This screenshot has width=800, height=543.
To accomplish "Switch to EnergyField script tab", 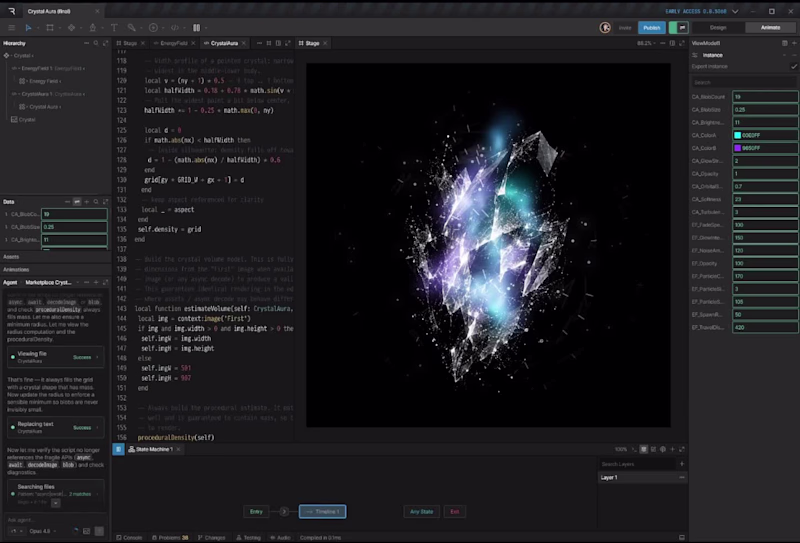I will [x=173, y=43].
